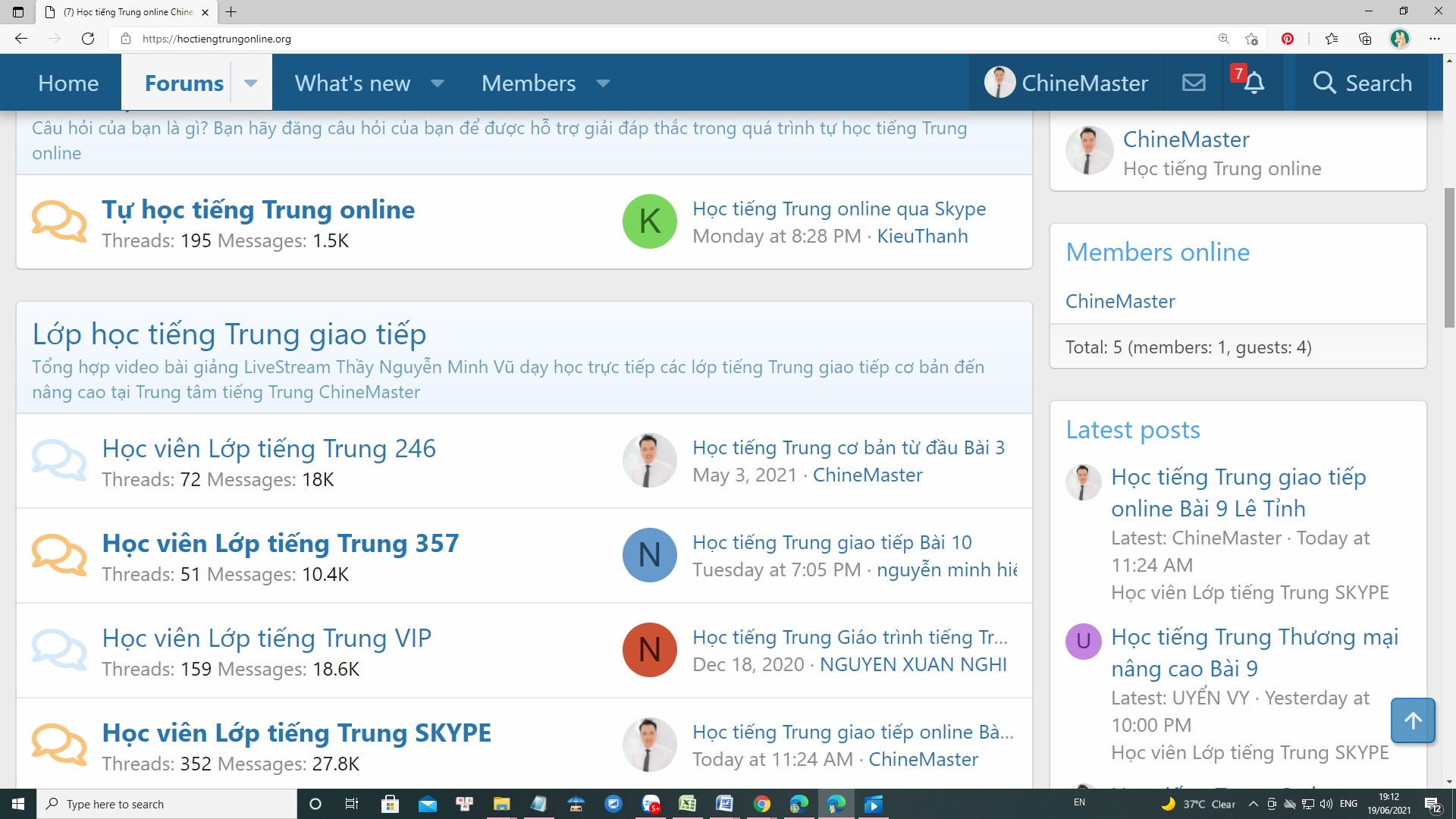Open the ChineMaster account menu

[1066, 83]
